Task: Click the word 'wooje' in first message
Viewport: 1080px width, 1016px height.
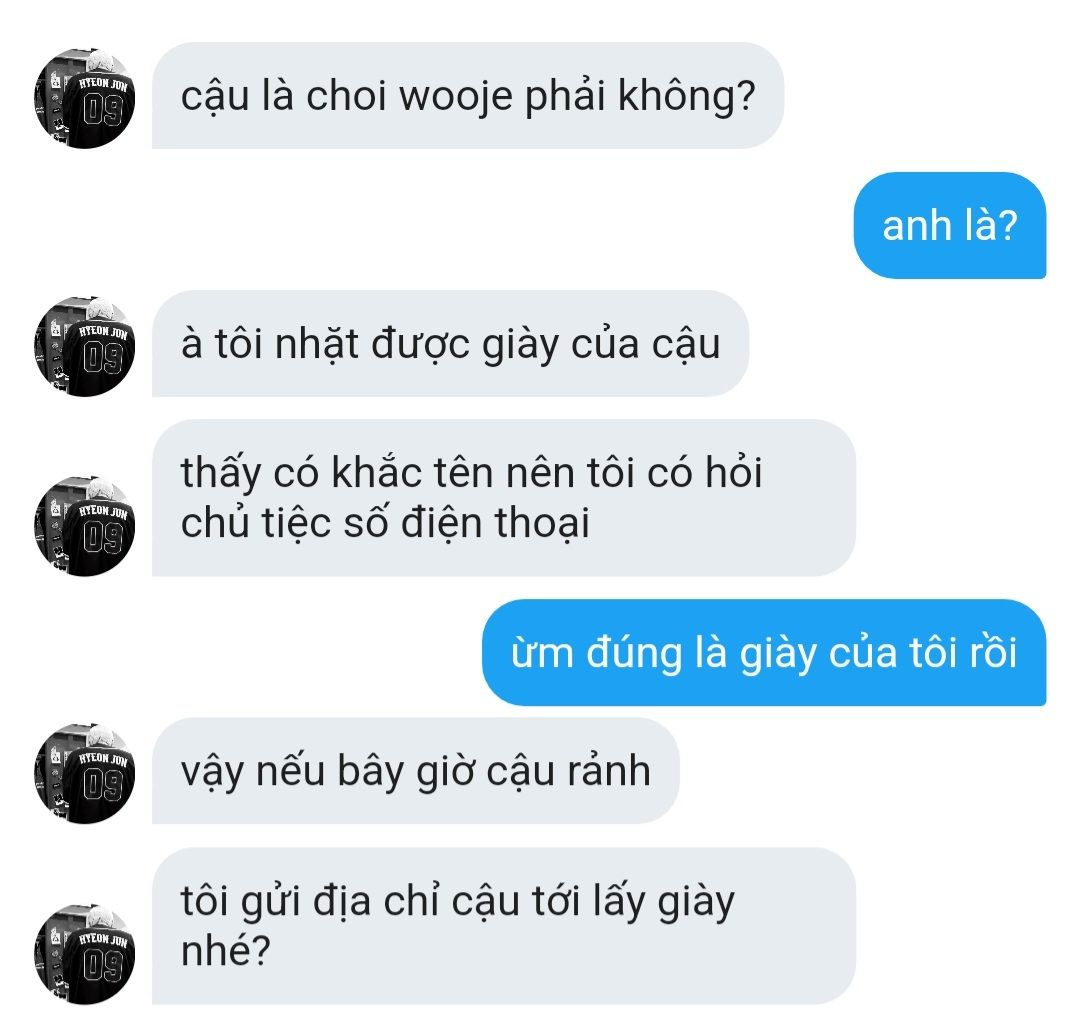Action: point(456,96)
